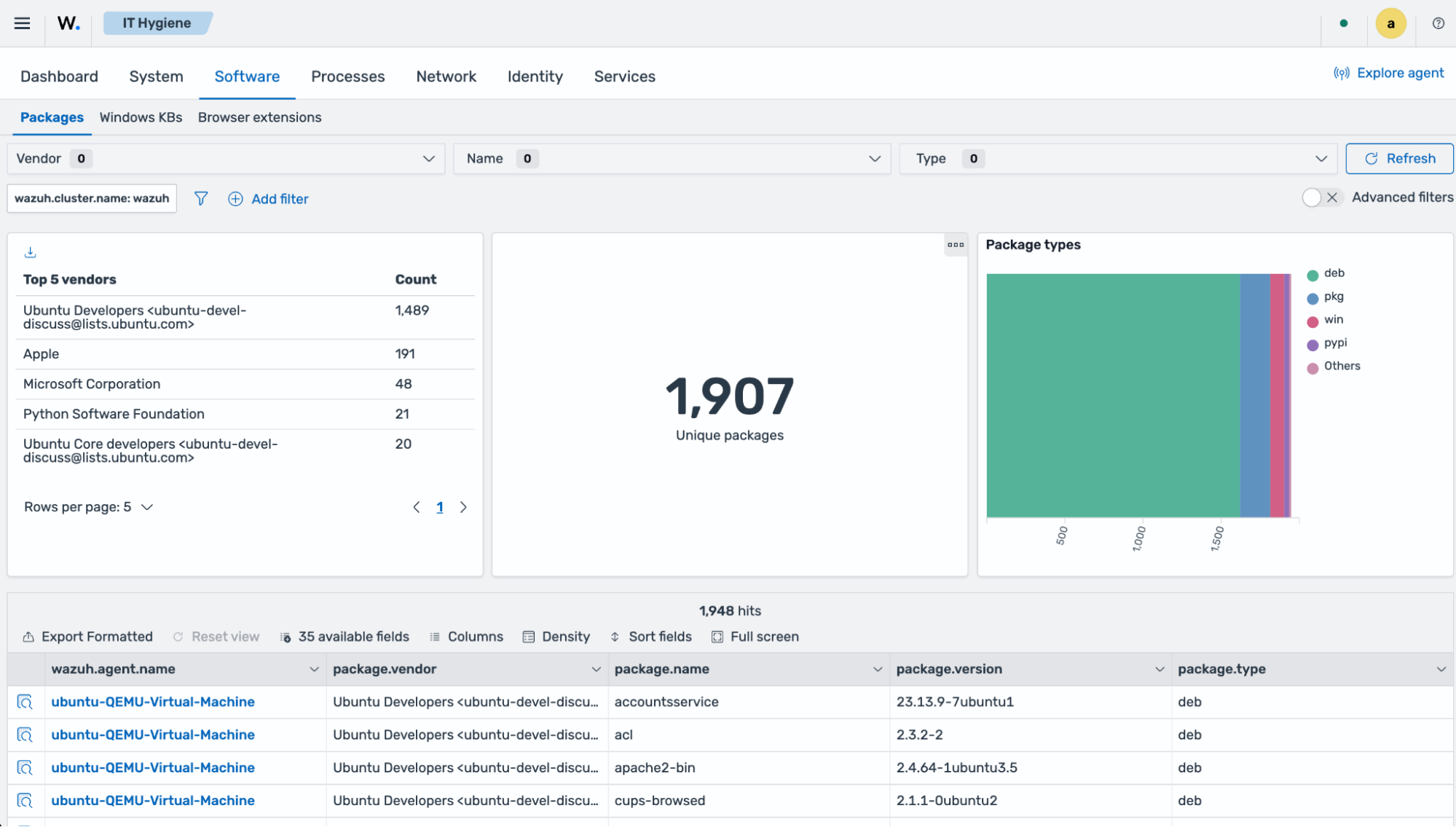Viewport: 1456px width, 827px height.
Task: Open the user avatar 'a' menu
Action: pyautogui.click(x=1390, y=23)
